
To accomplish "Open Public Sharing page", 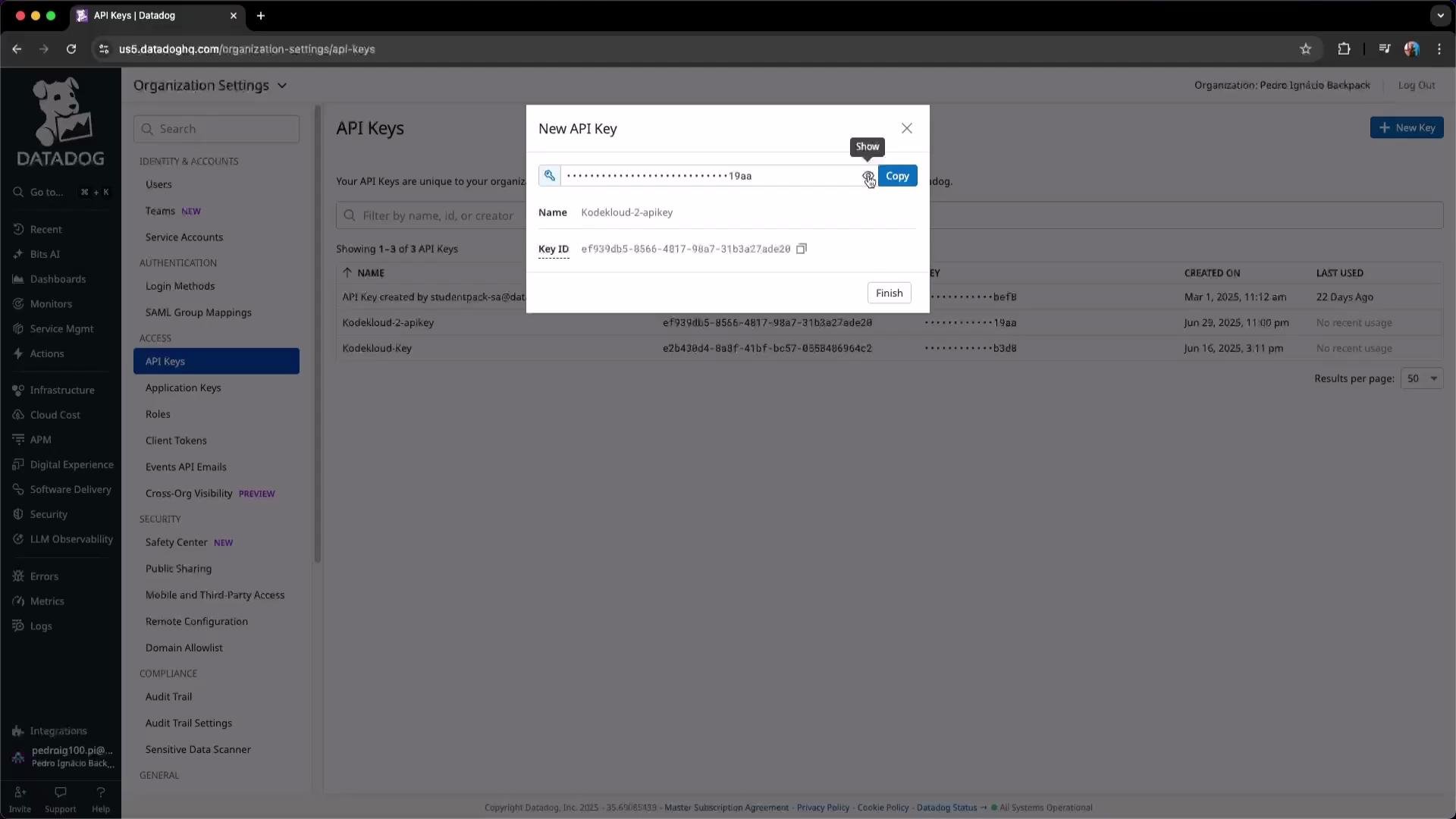I will pyautogui.click(x=178, y=569).
